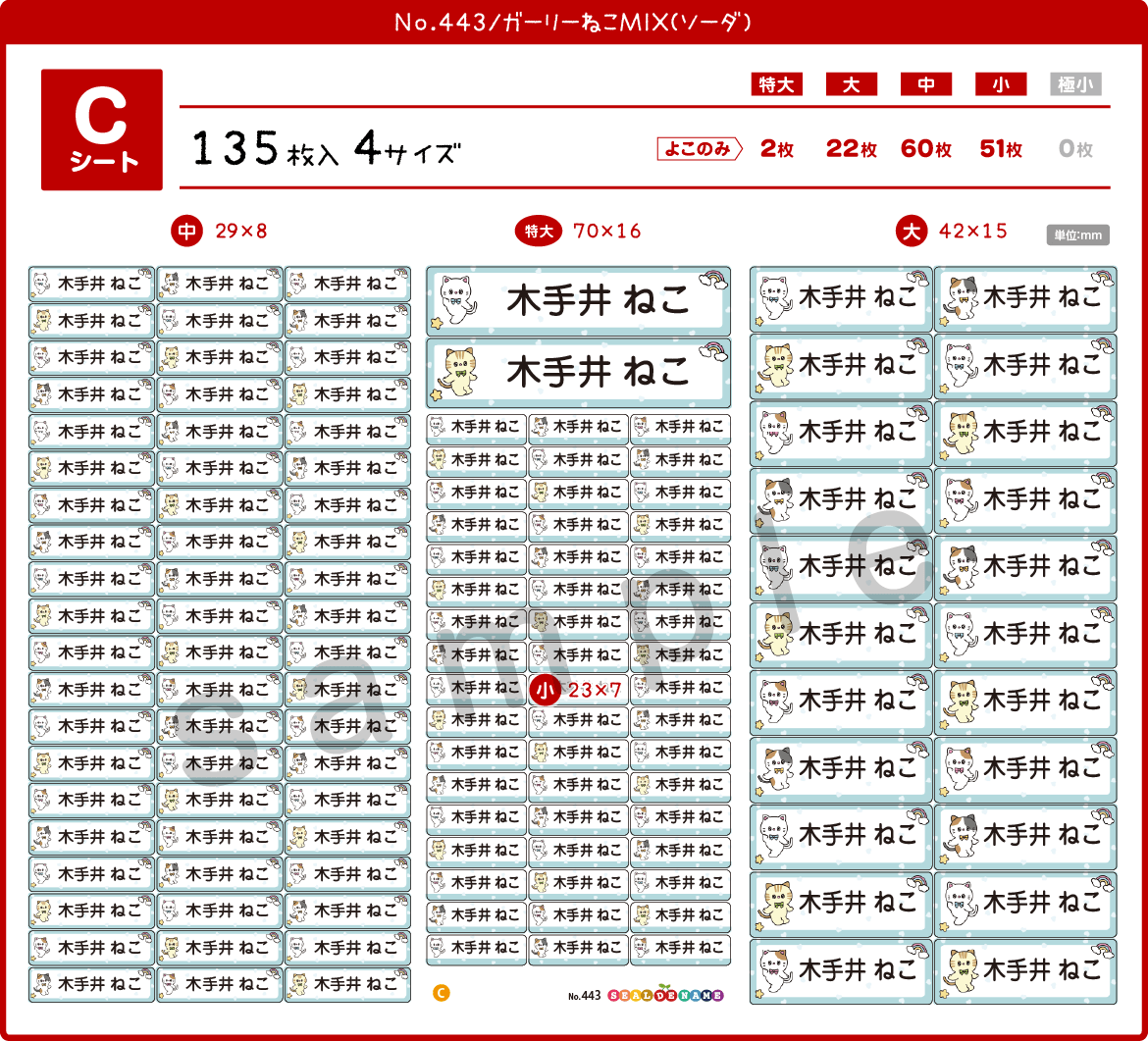The image size is (1148, 1041).
Task: Click the No.443 text near the logo
Action: pos(584,996)
